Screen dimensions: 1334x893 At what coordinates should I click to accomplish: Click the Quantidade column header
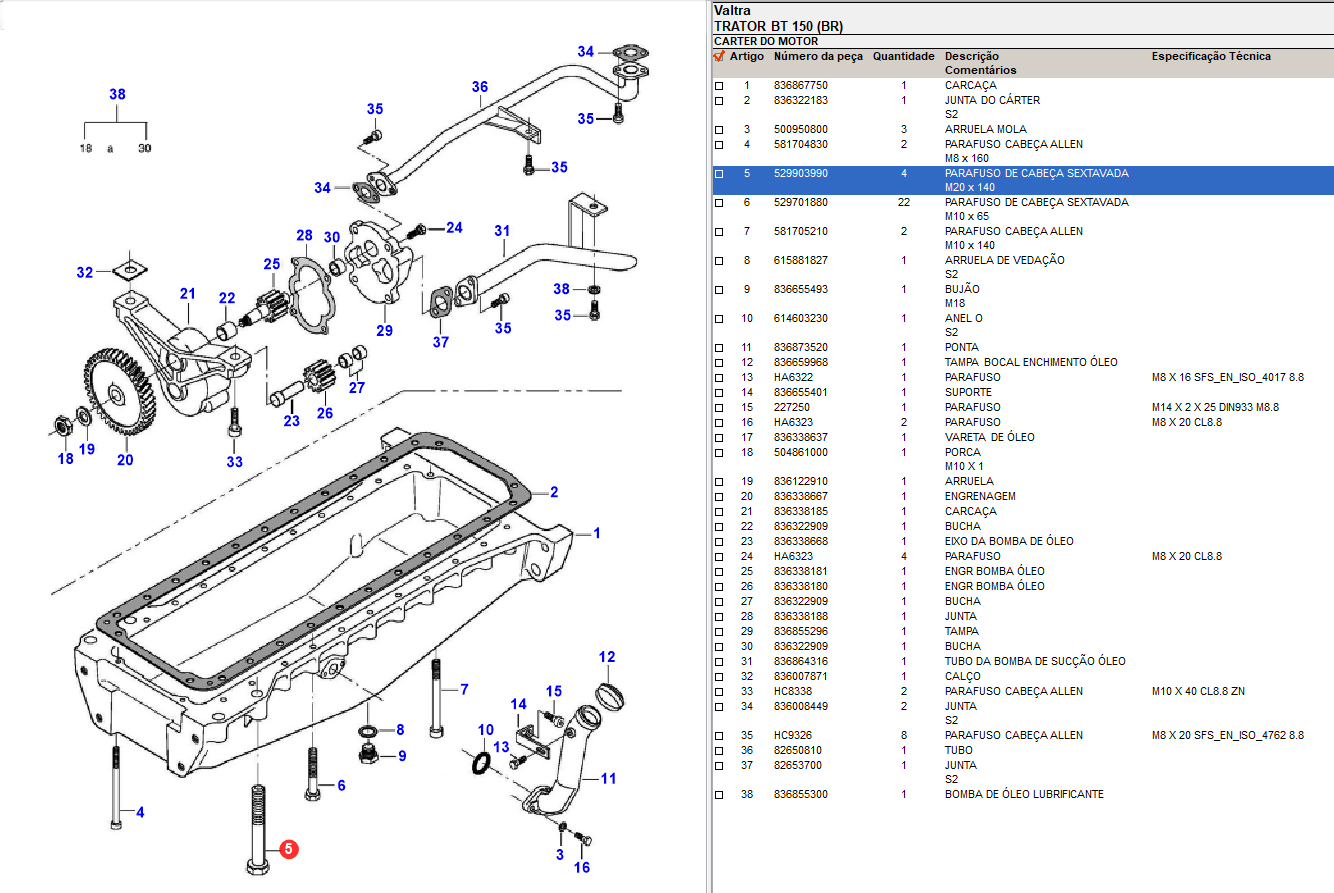(x=903, y=57)
